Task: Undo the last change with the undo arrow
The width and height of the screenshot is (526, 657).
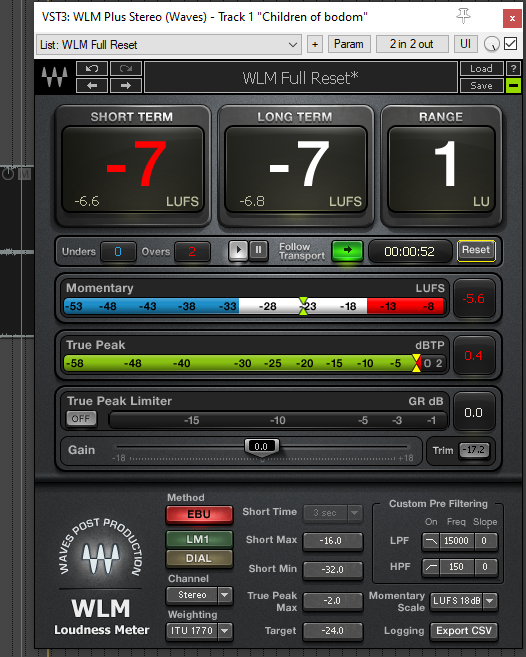Action: (92, 68)
